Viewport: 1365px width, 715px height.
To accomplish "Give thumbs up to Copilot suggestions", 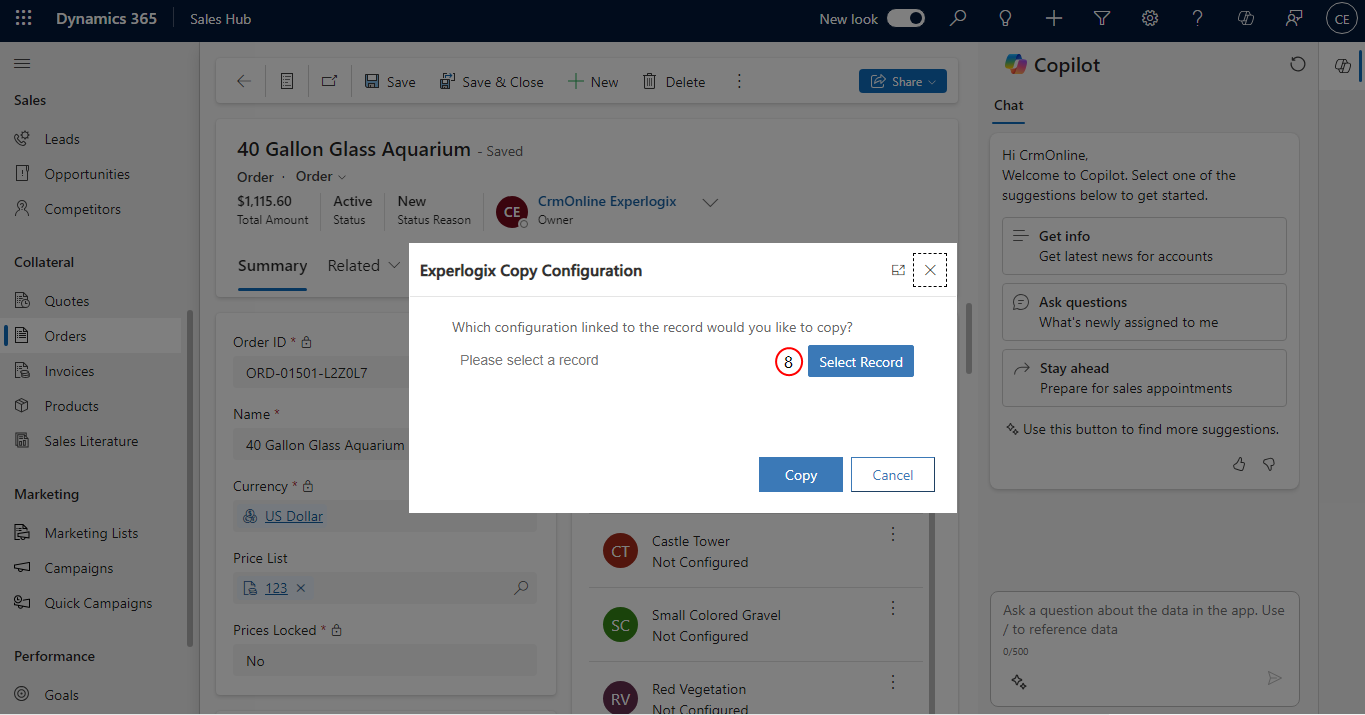I will (x=1239, y=464).
